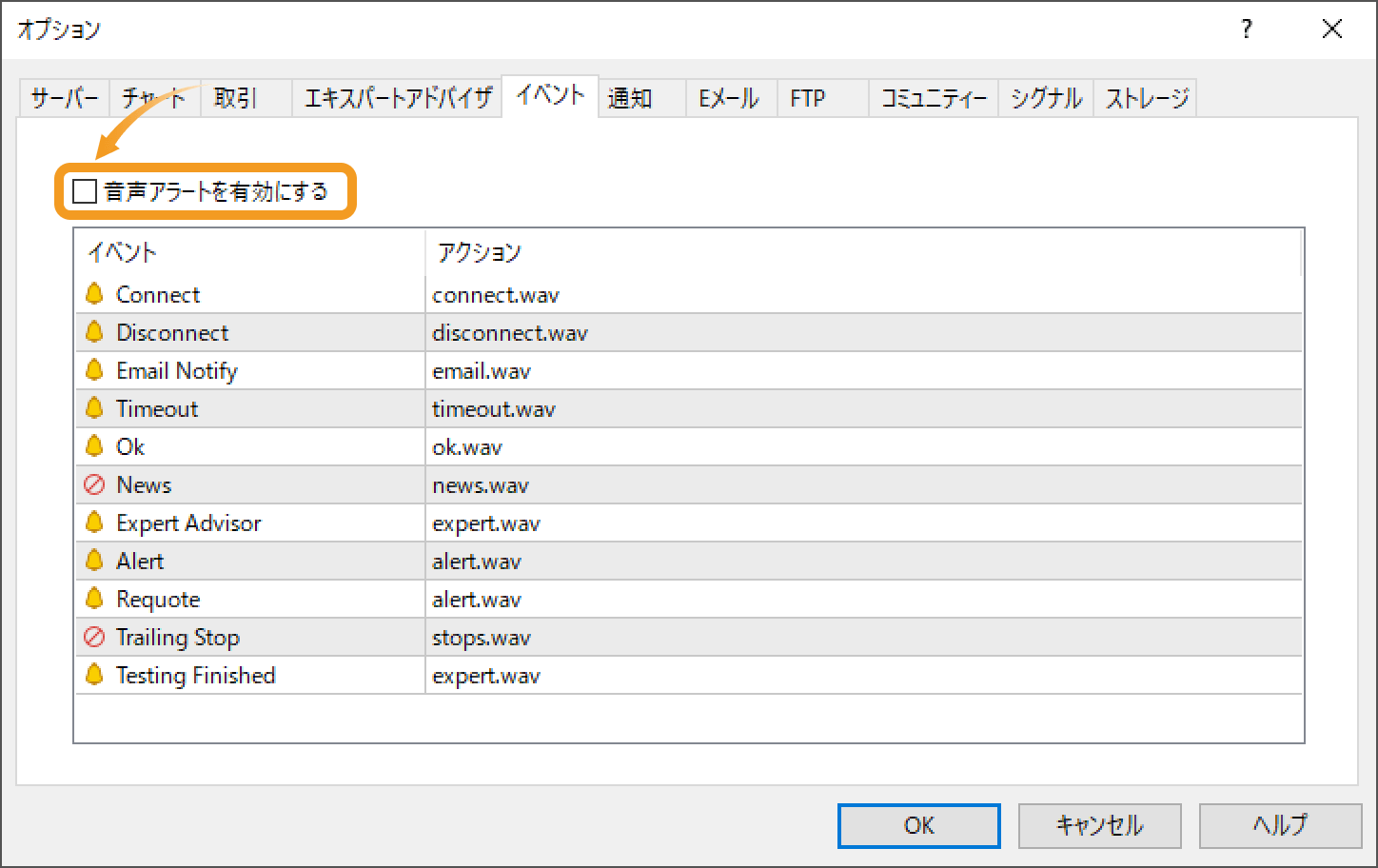The height and width of the screenshot is (868, 1378).
Task: Switch to the Eメール tab
Action: coord(729,96)
